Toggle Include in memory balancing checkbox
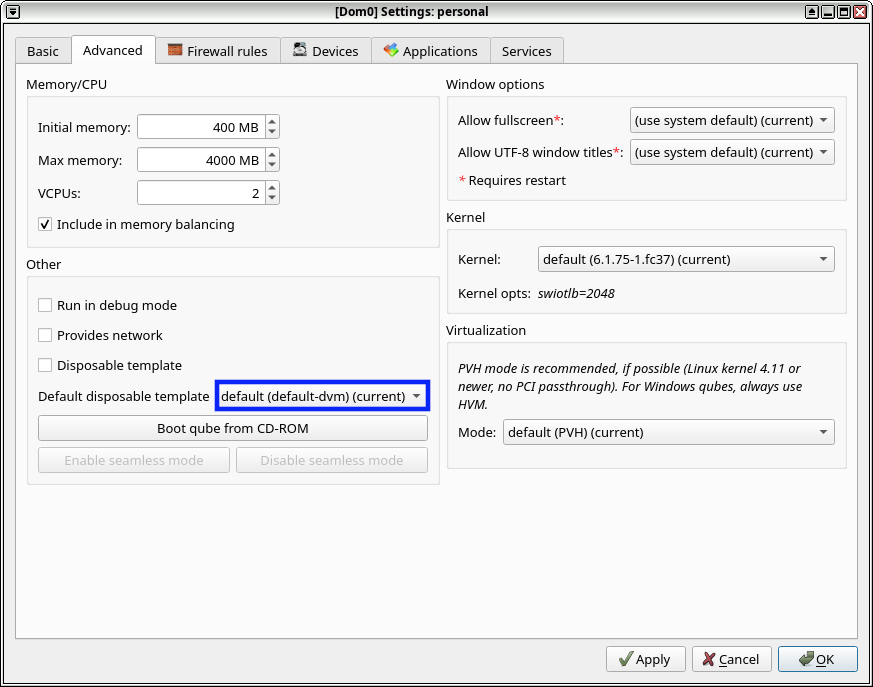The height and width of the screenshot is (687, 873). [x=45, y=224]
